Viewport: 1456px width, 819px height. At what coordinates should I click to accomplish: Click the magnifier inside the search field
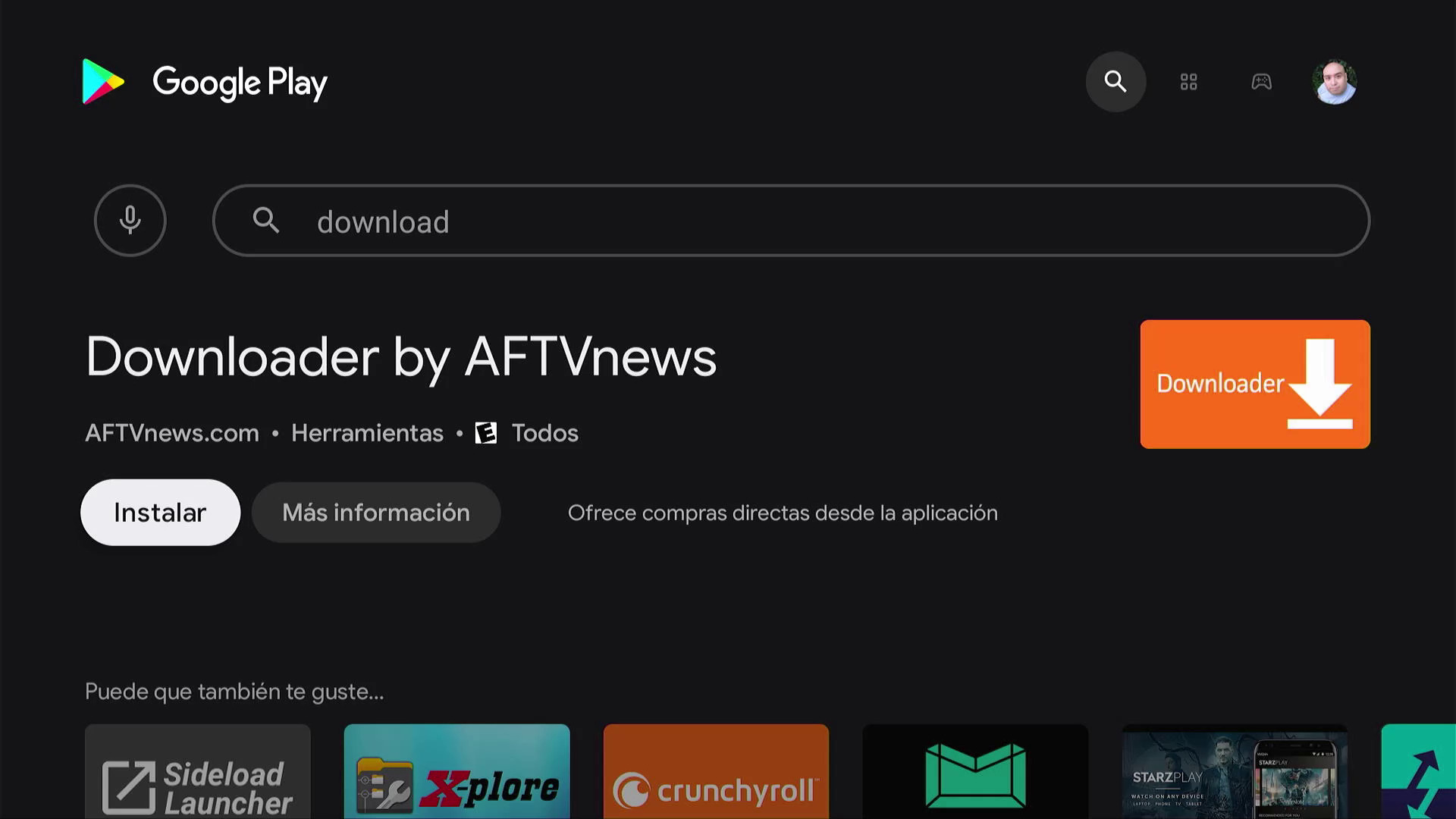click(x=266, y=221)
